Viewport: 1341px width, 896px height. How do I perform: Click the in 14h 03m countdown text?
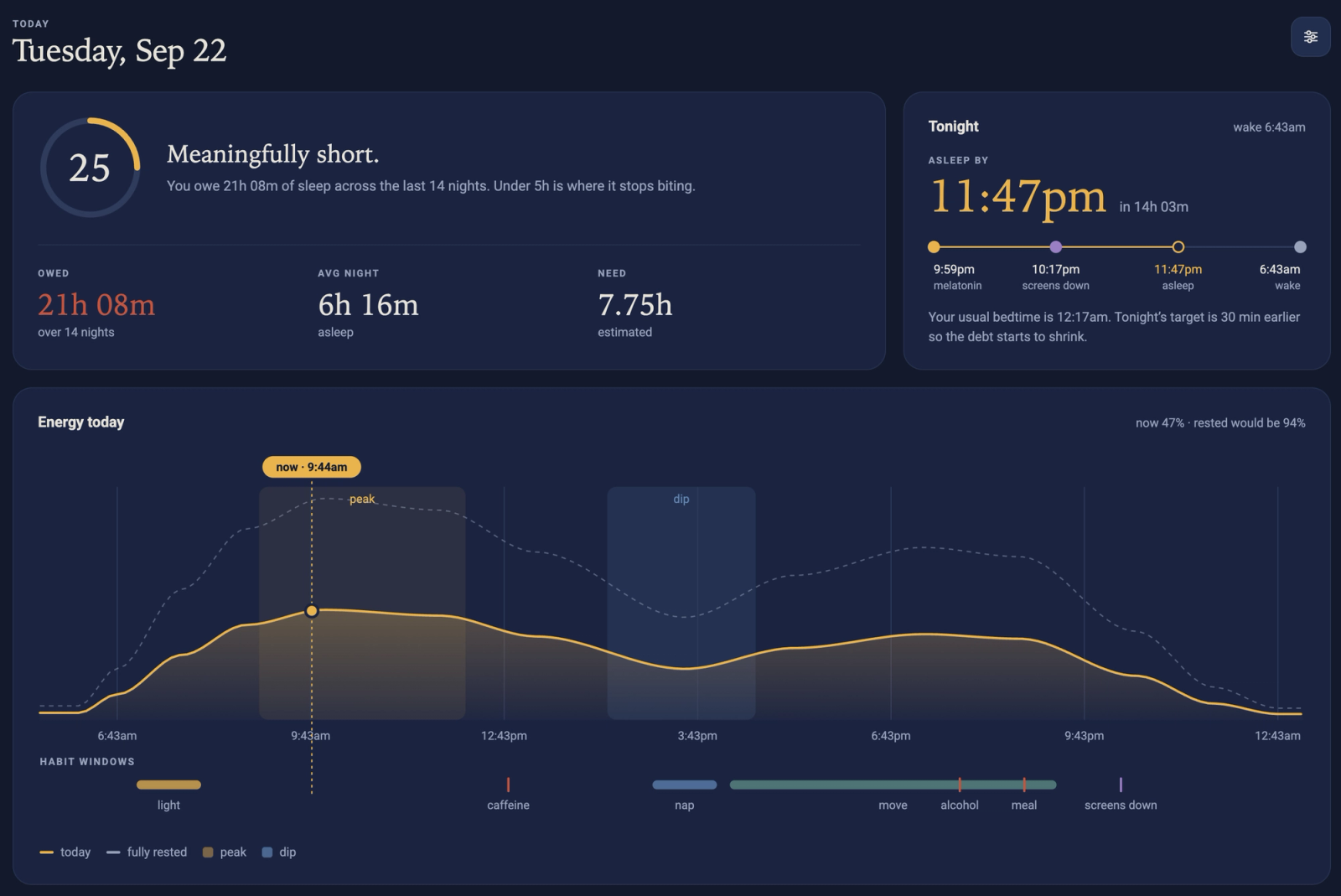[x=1153, y=207]
